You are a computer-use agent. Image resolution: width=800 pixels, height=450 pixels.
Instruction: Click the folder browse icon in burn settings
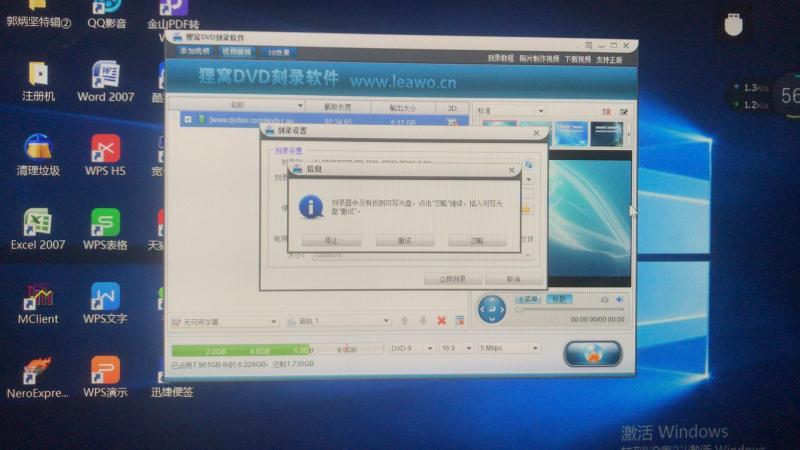point(527,209)
